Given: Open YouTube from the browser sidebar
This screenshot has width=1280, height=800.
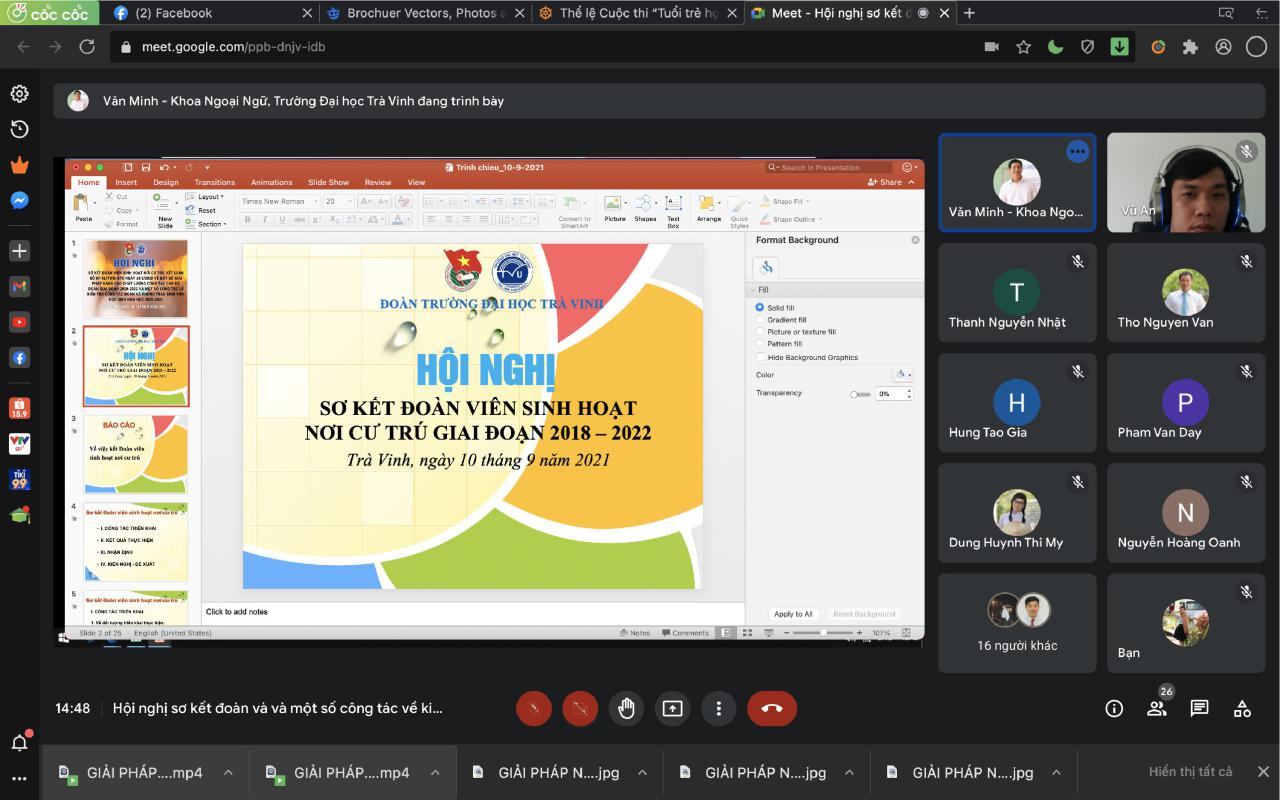Looking at the screenshot, I should [x=19, y=322].
